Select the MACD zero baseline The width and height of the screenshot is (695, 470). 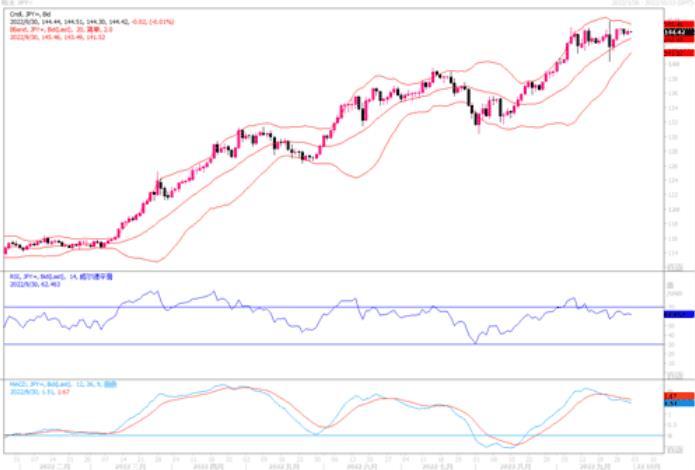click(x=333, y=435)
